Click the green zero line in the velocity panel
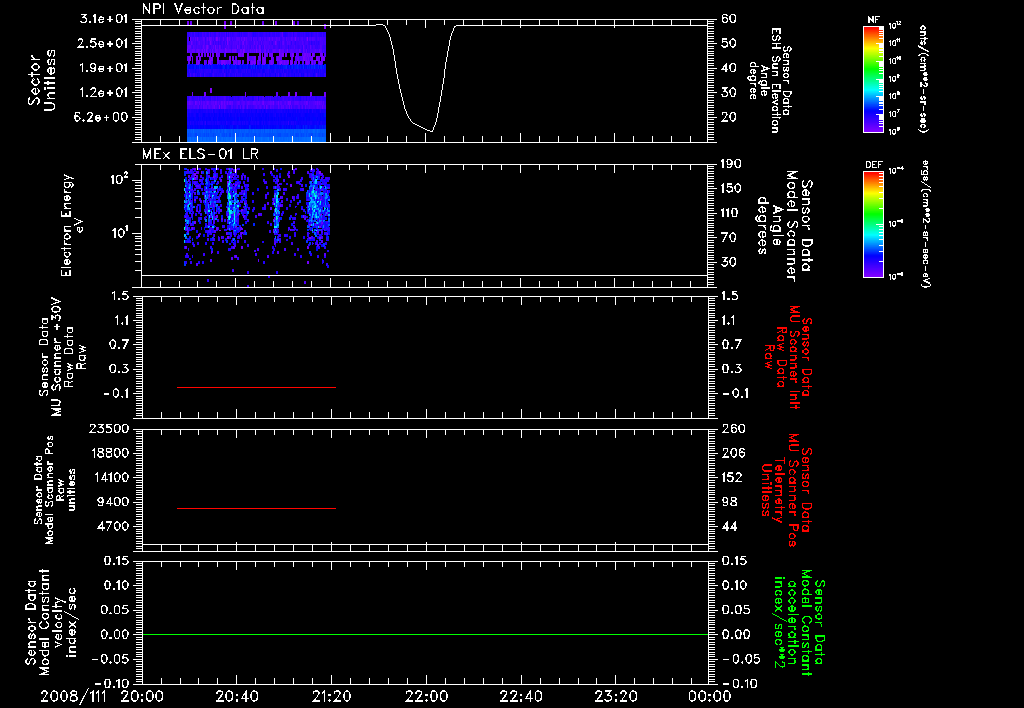 [425, 634]
